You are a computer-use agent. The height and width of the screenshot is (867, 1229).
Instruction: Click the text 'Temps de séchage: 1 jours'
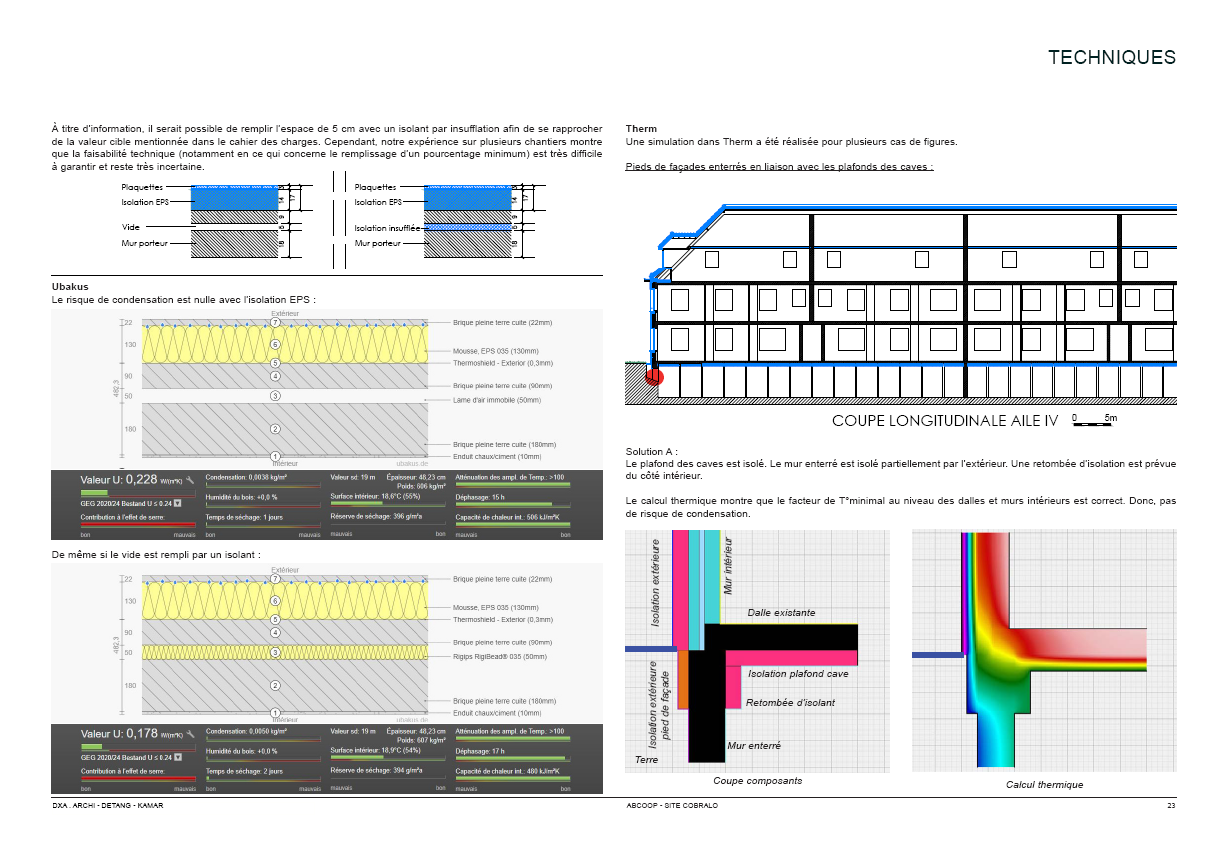(244, 517)
